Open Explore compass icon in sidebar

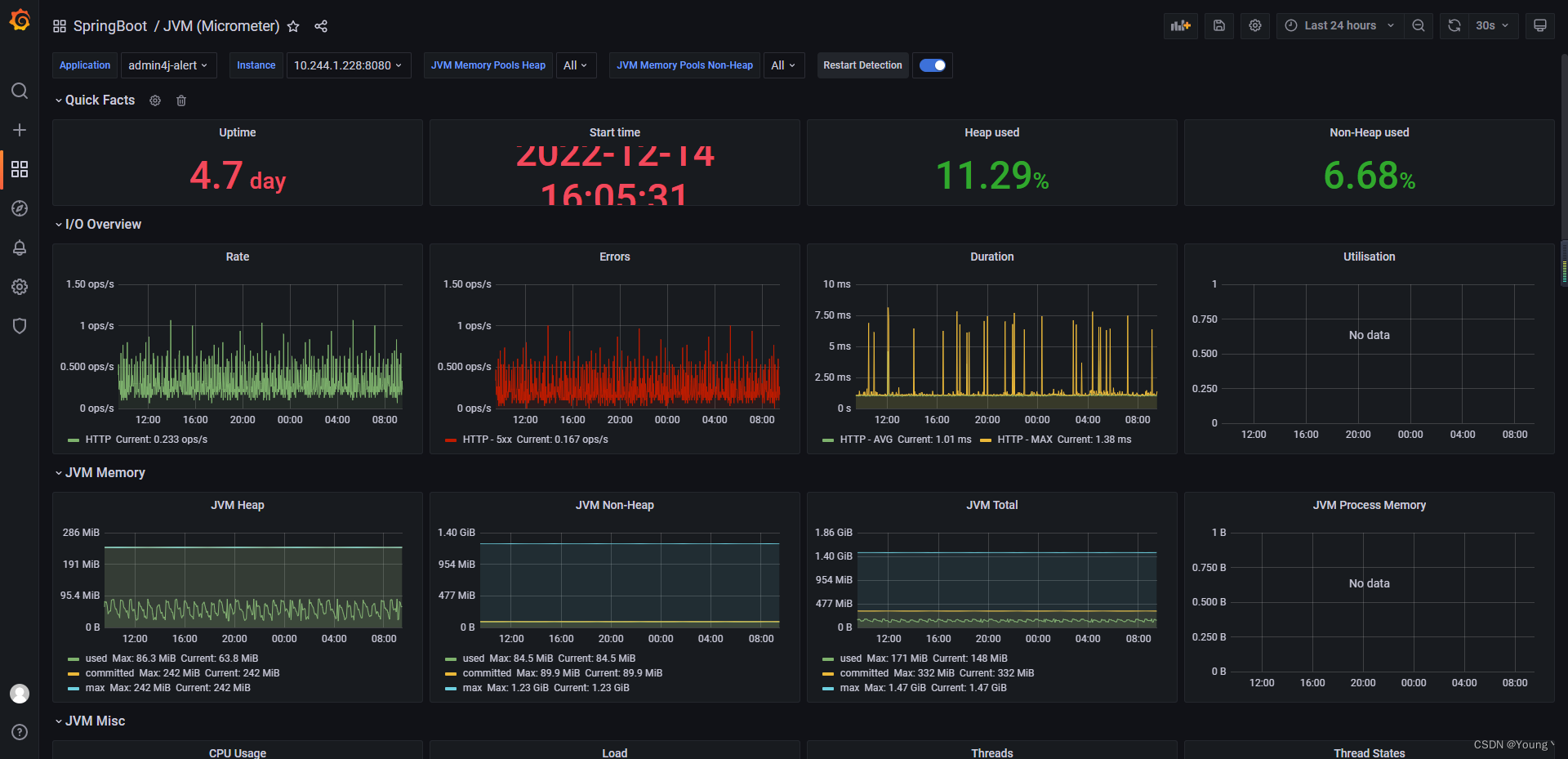20,208
